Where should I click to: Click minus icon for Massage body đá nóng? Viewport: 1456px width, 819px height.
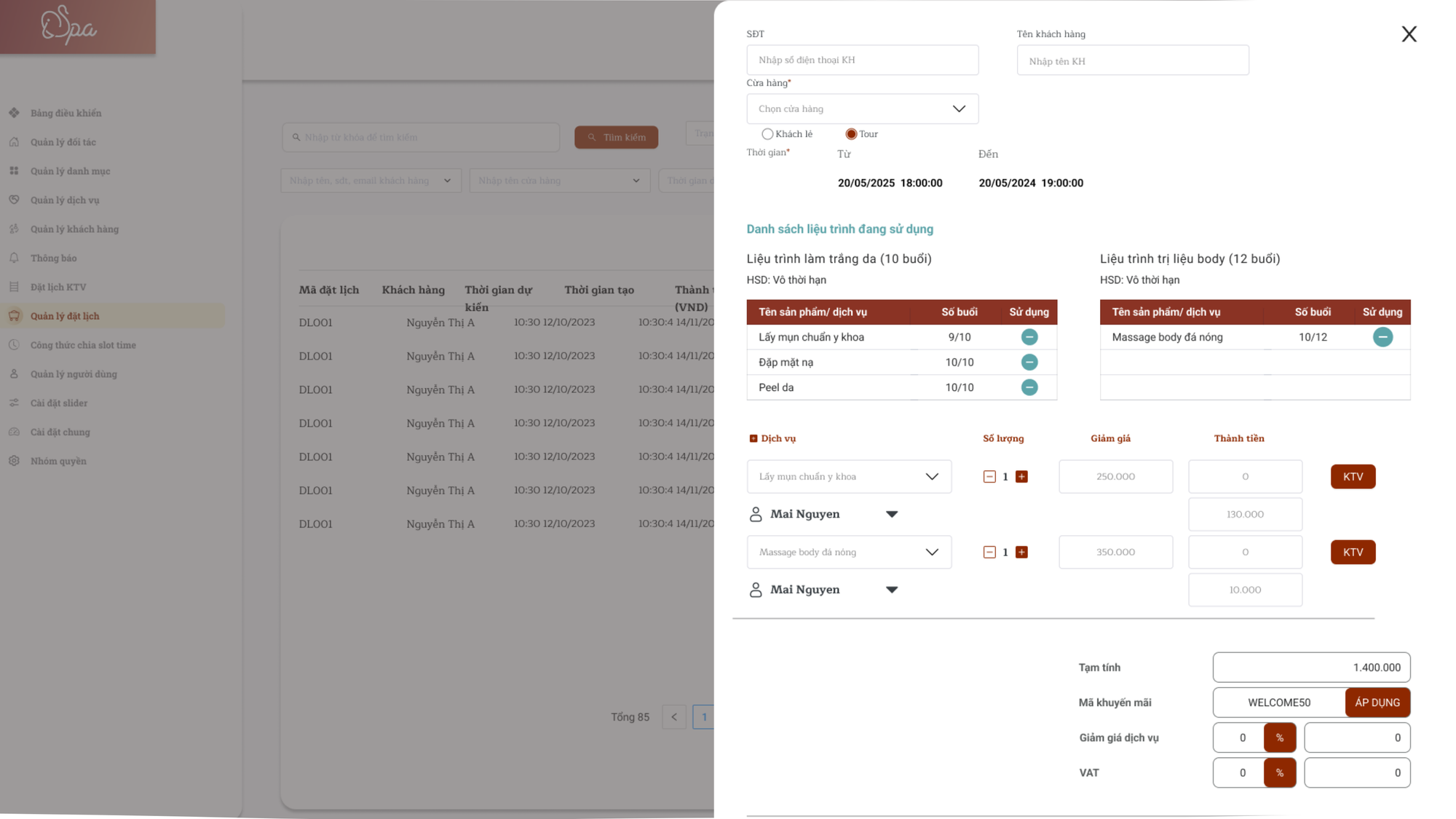point(1382,337)
